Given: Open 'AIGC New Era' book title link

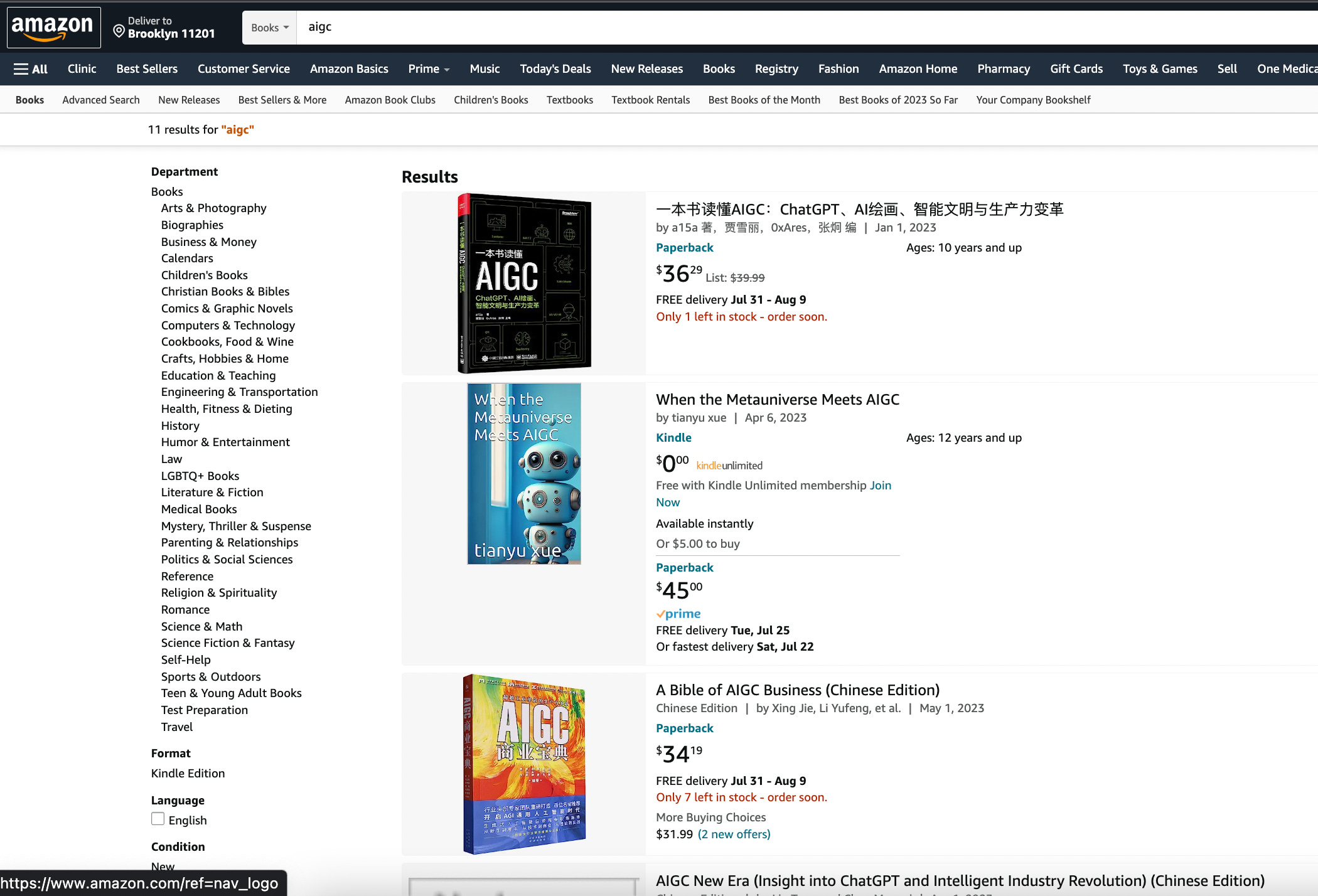Looking at the screenshot, I should [960, 880].
